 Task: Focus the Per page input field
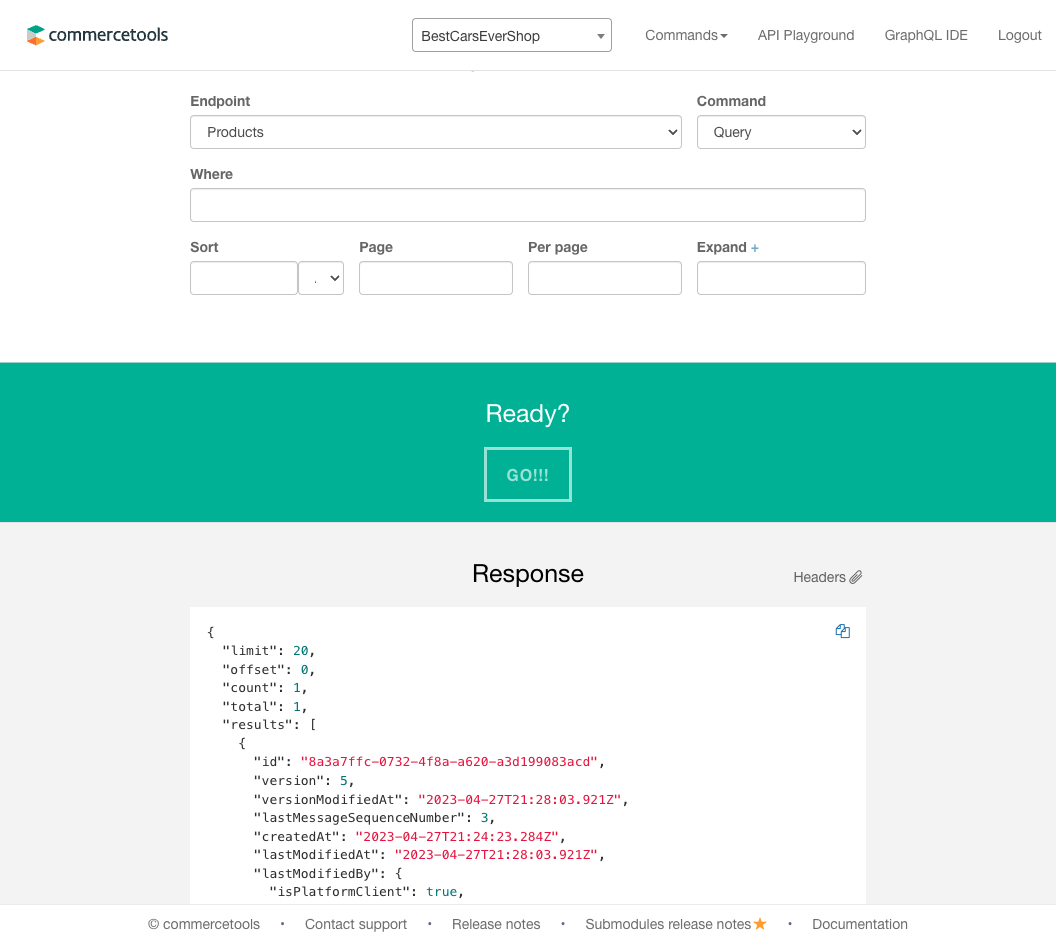coord(604,278)
